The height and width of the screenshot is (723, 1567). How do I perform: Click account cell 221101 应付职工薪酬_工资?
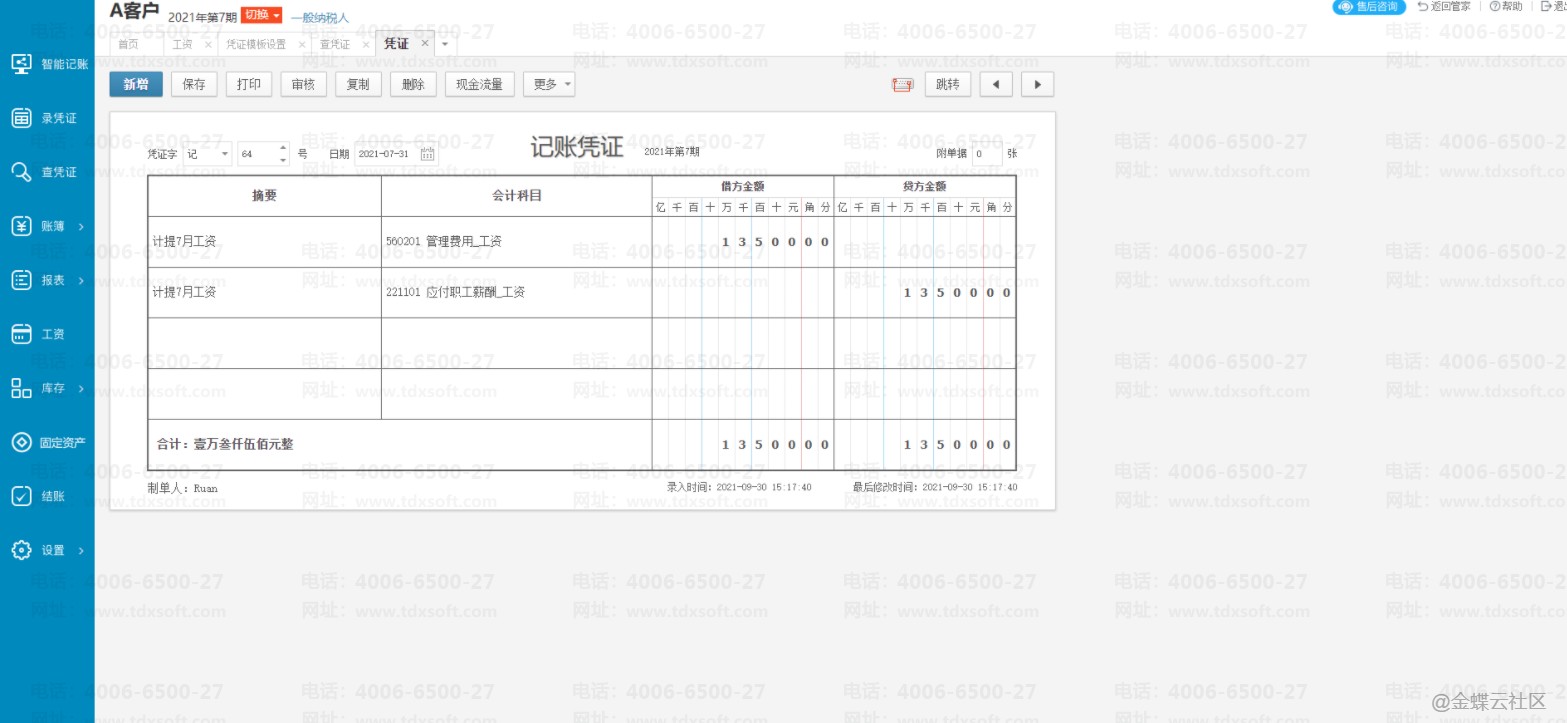tap(516, 292)
